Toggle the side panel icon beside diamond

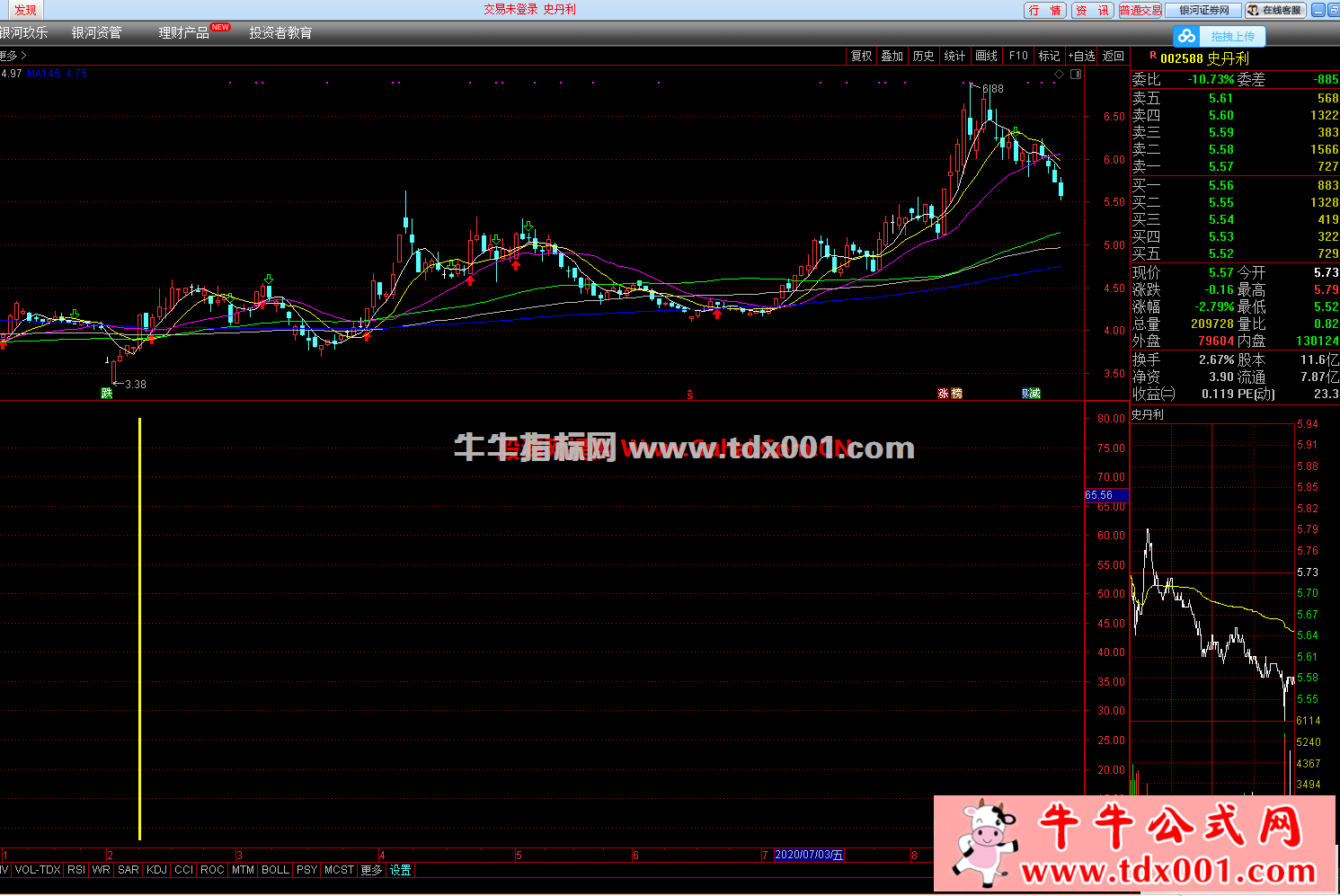1076,75
